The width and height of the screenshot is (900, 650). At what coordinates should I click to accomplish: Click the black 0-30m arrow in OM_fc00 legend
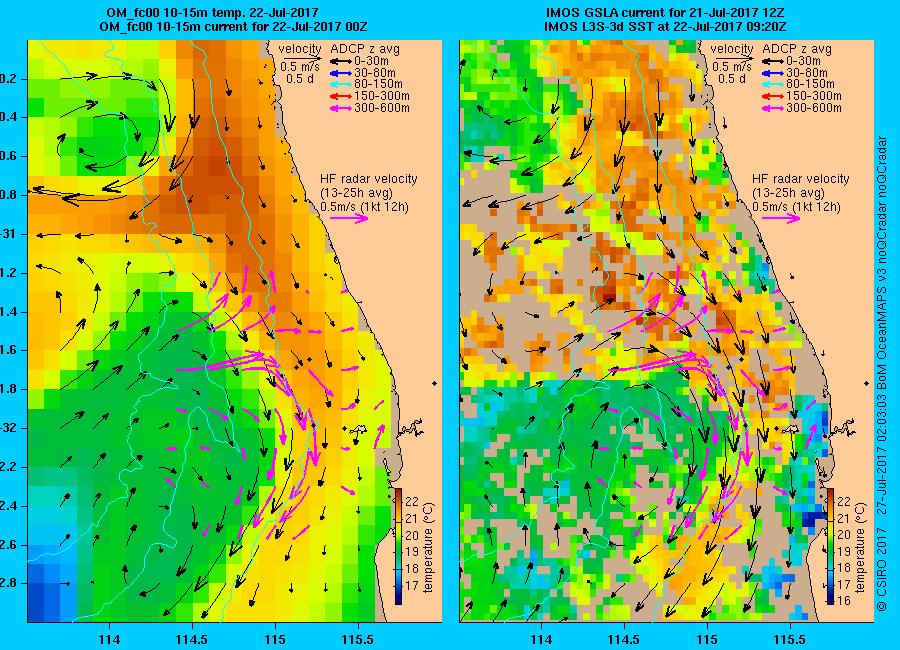pos(340,61)
